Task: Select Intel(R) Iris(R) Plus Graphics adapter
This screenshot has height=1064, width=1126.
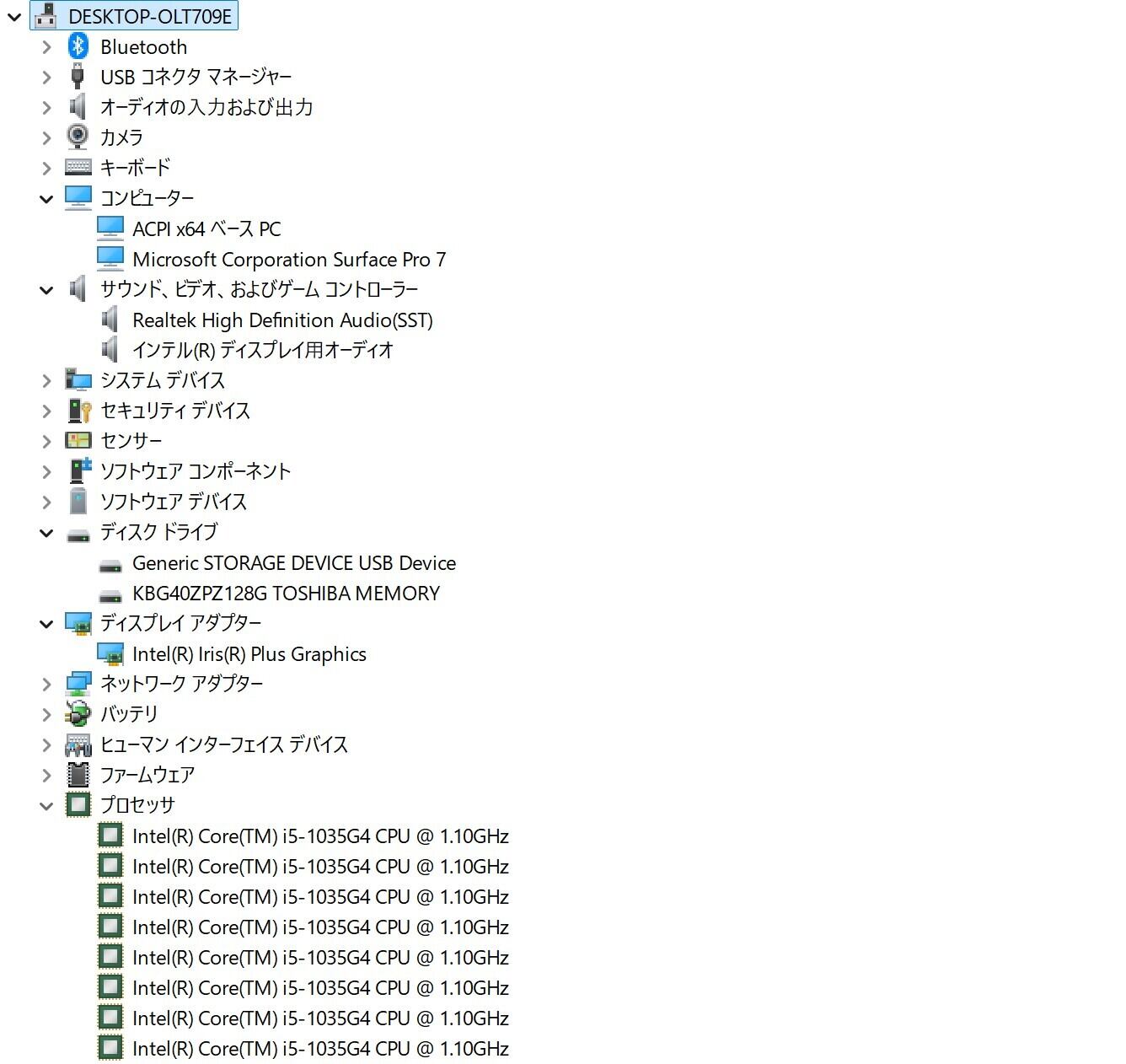Action: point(249,653)
